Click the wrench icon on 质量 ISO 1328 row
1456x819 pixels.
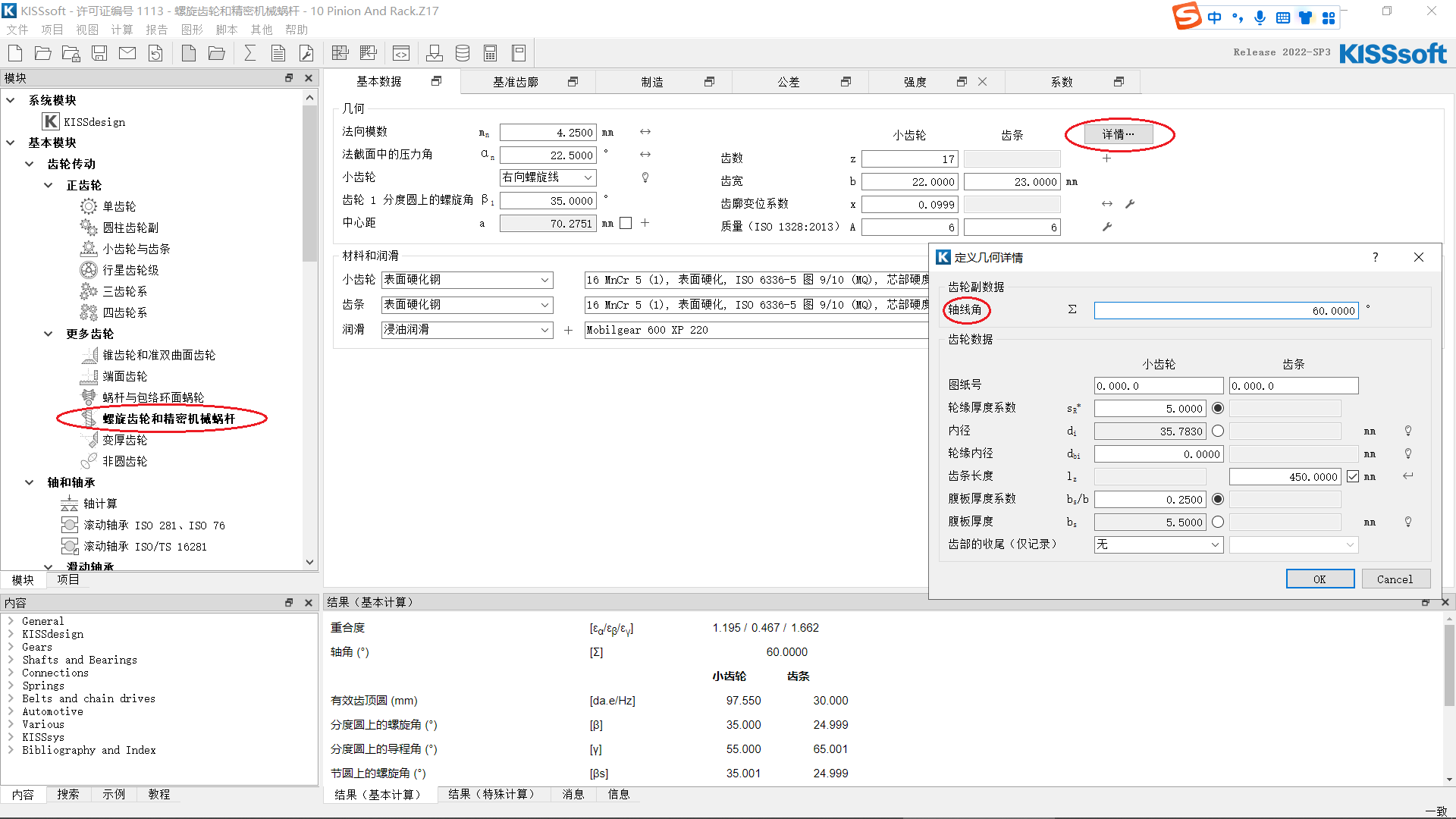[1107, 227]
